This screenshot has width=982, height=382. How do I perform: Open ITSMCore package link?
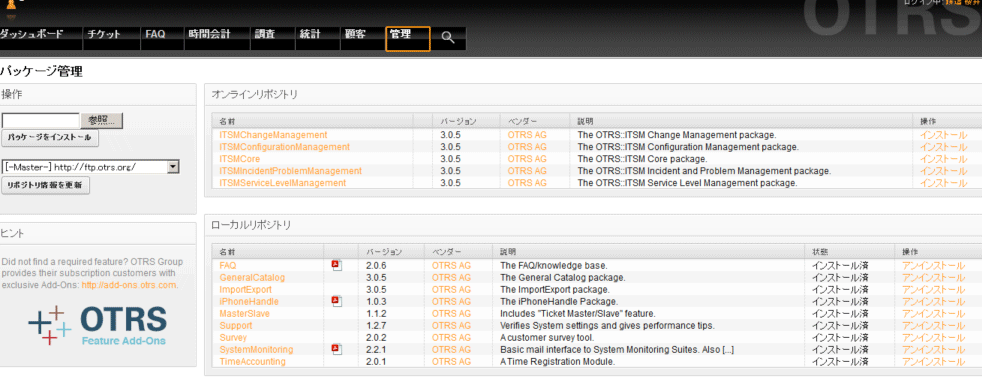[239, 158]
